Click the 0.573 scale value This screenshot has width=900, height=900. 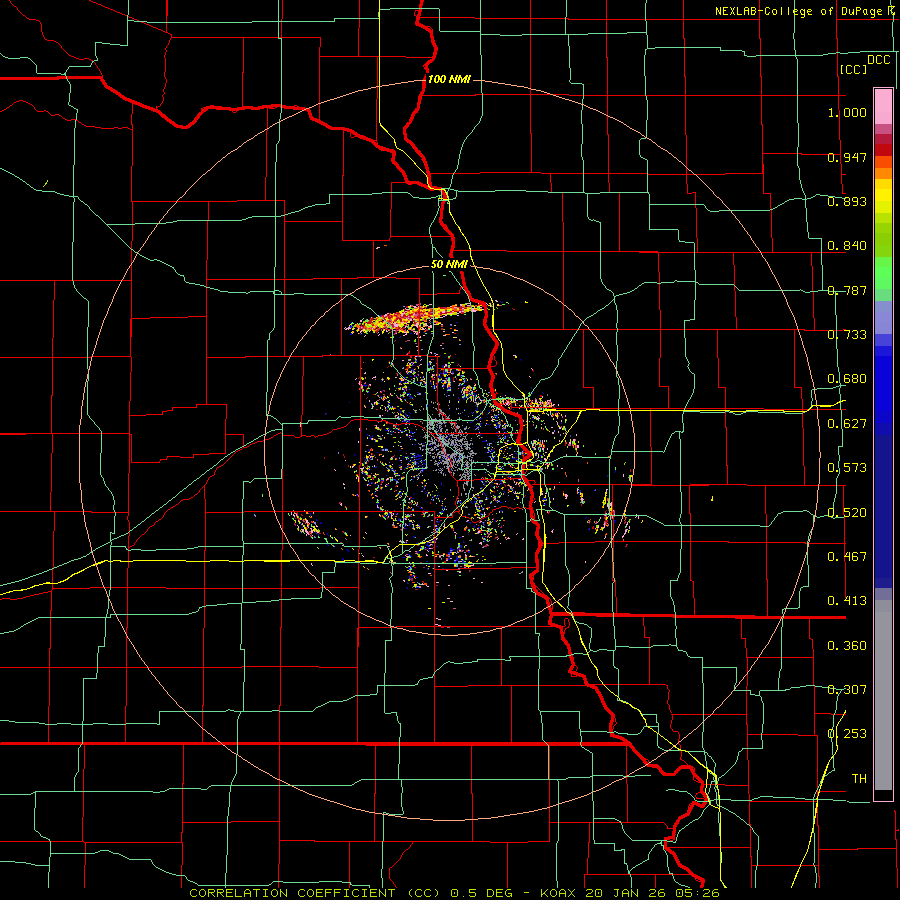(847, 468)
